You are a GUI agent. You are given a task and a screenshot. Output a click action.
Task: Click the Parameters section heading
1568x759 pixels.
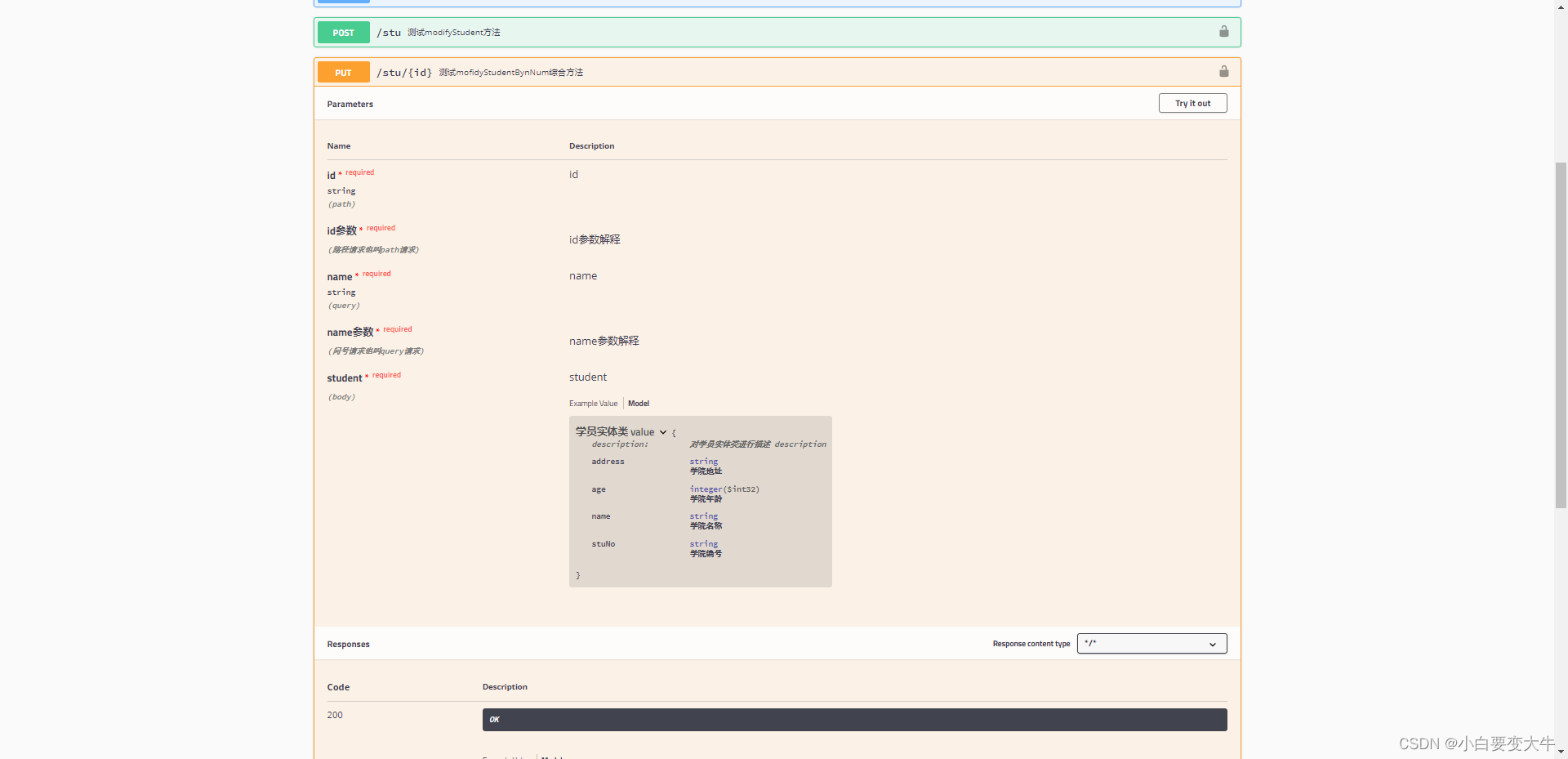coord(350,104)
